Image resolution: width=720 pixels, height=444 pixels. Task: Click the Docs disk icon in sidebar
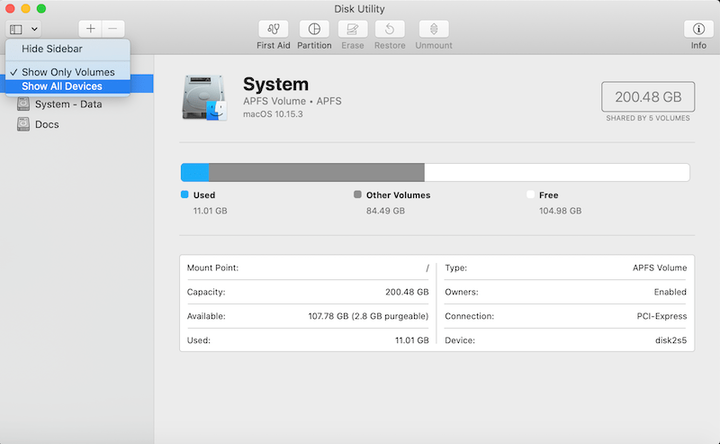23,124
